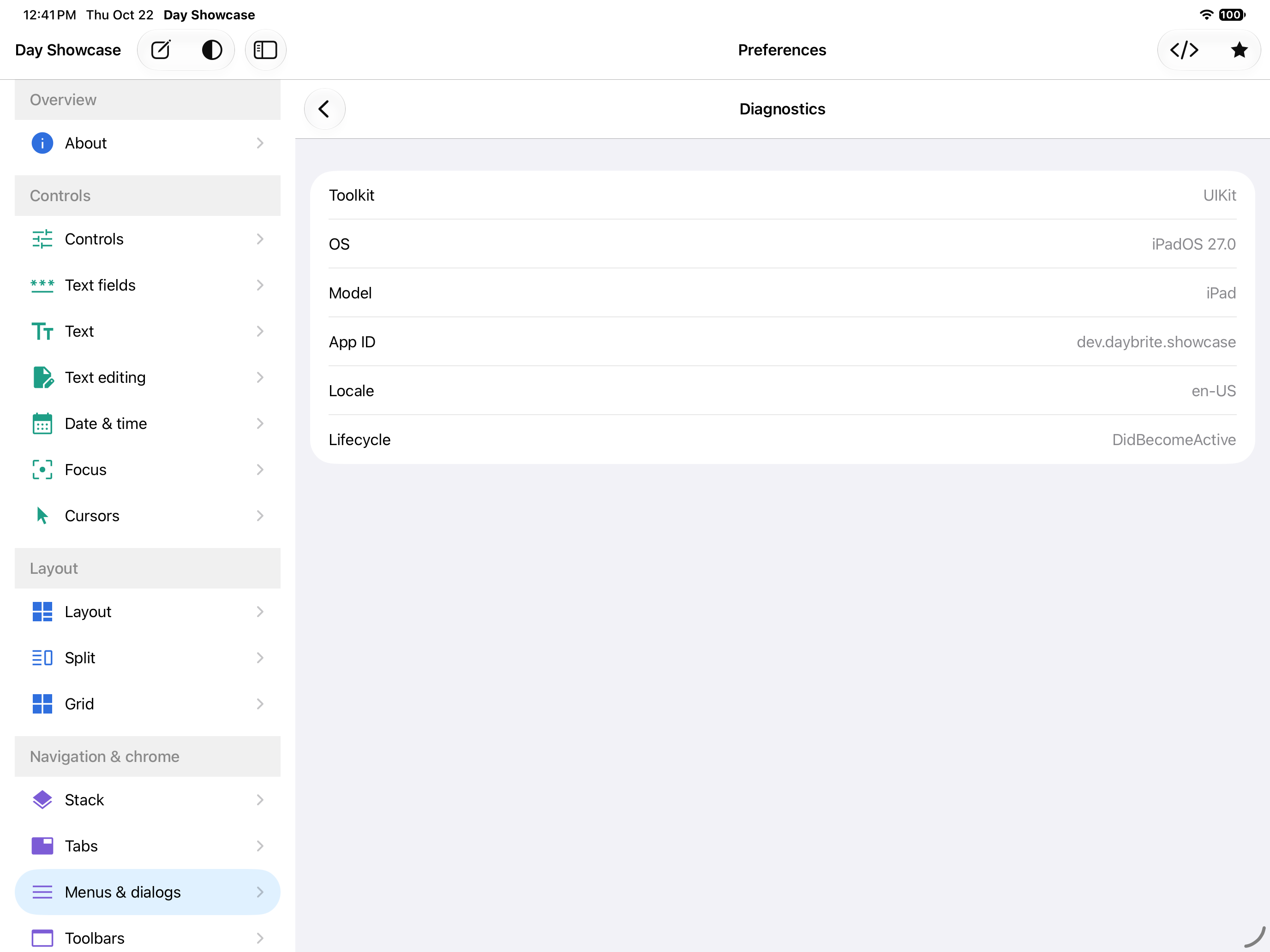Click the Text editing document icon
Viewport: 1270px width, 952px height.
coord(43,378)
